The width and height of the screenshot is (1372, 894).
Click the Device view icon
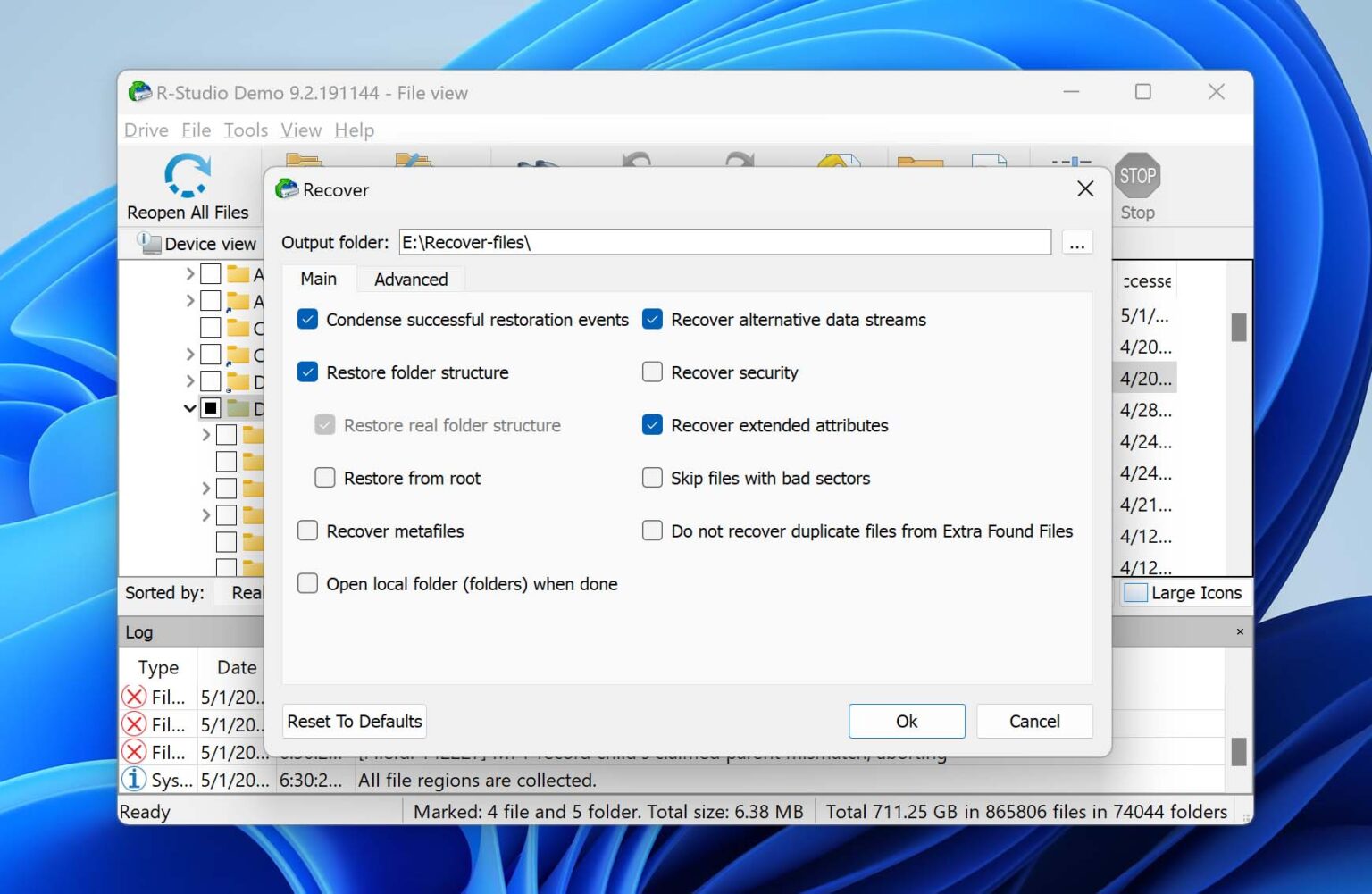point(149,243)
